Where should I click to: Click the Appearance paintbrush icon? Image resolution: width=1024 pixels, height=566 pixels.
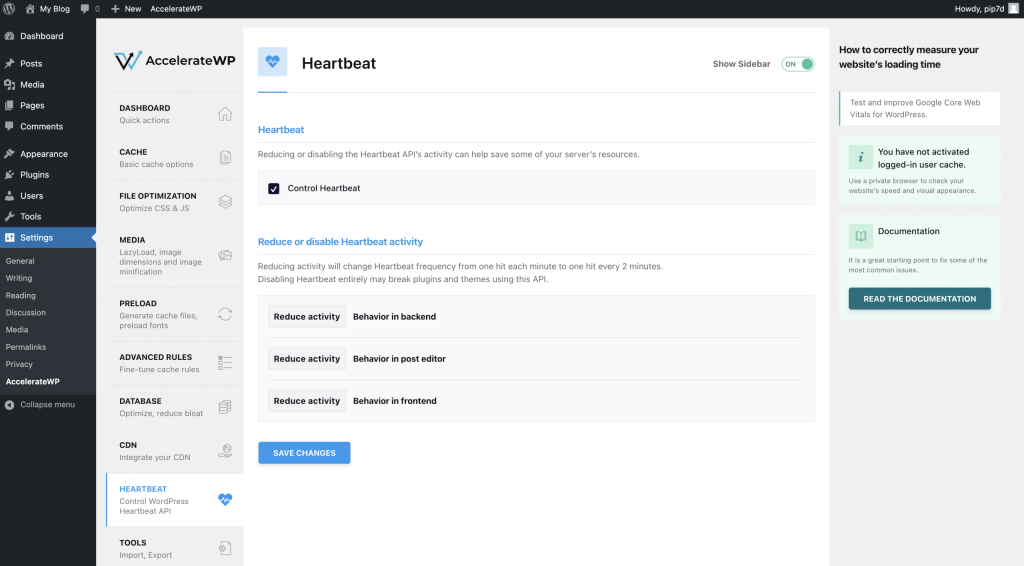tap(10, 153)
